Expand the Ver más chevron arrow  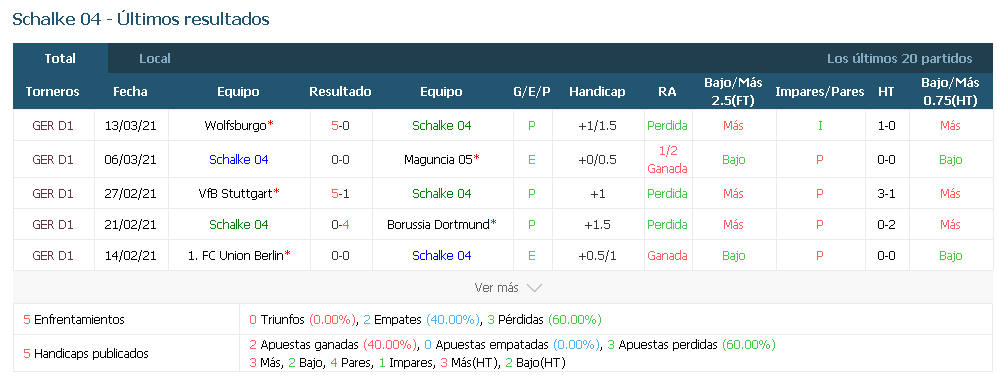coord(534,288)
